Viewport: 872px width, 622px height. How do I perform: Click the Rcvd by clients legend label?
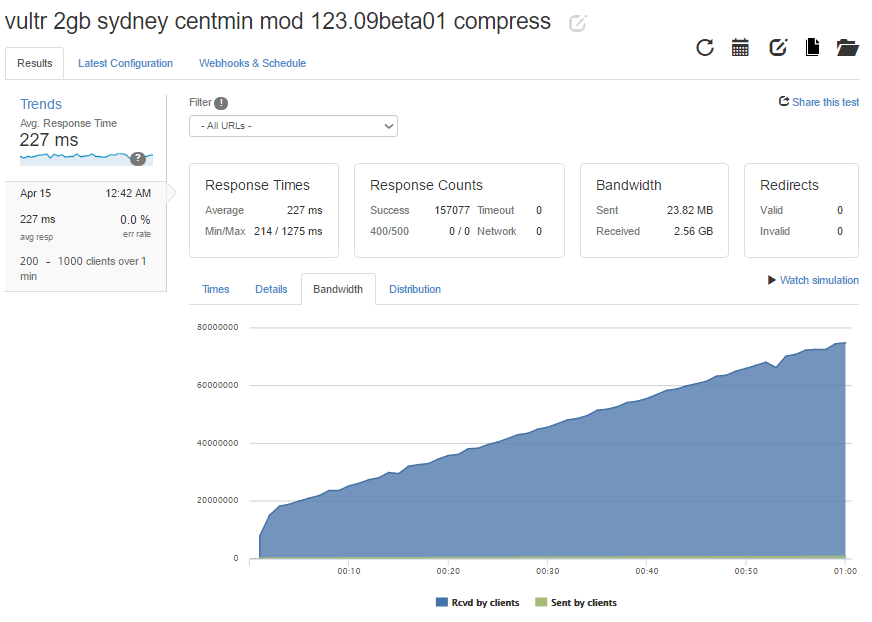(x=485, y=603)
